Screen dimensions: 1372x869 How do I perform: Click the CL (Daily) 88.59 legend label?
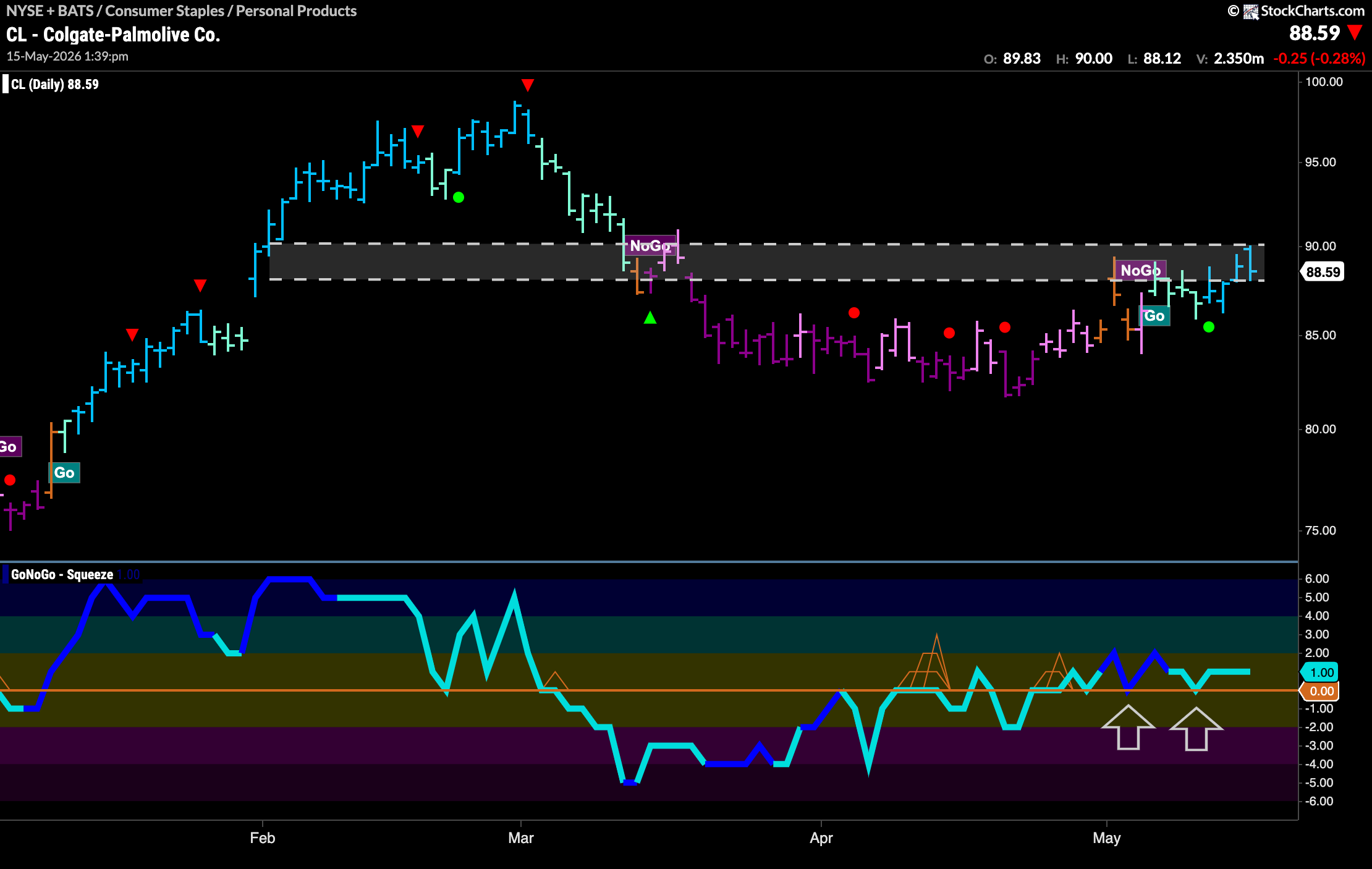pyautogui.click(x=55, y=84)
